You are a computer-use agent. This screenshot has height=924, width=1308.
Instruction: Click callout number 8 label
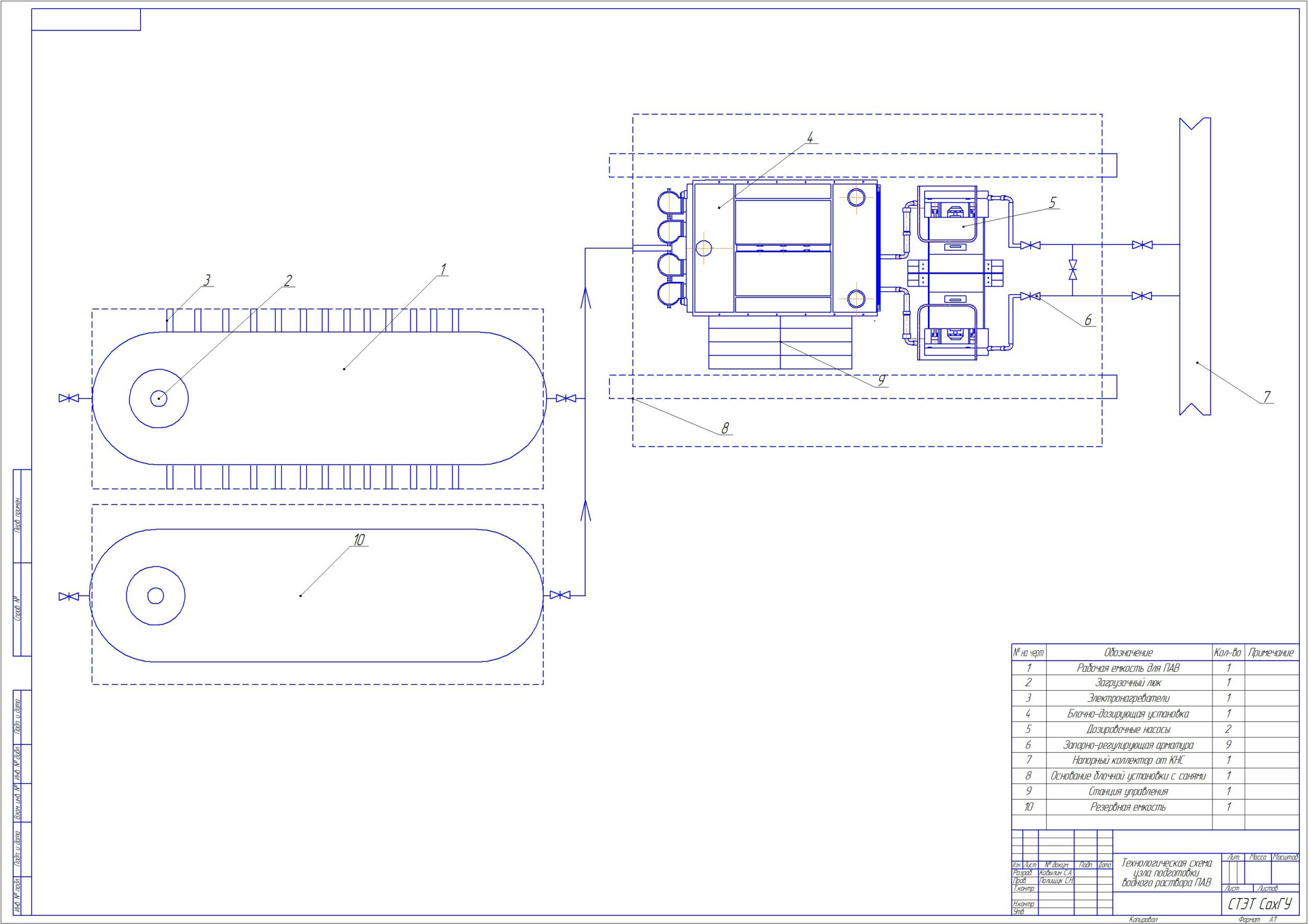[x=725, y=429]
